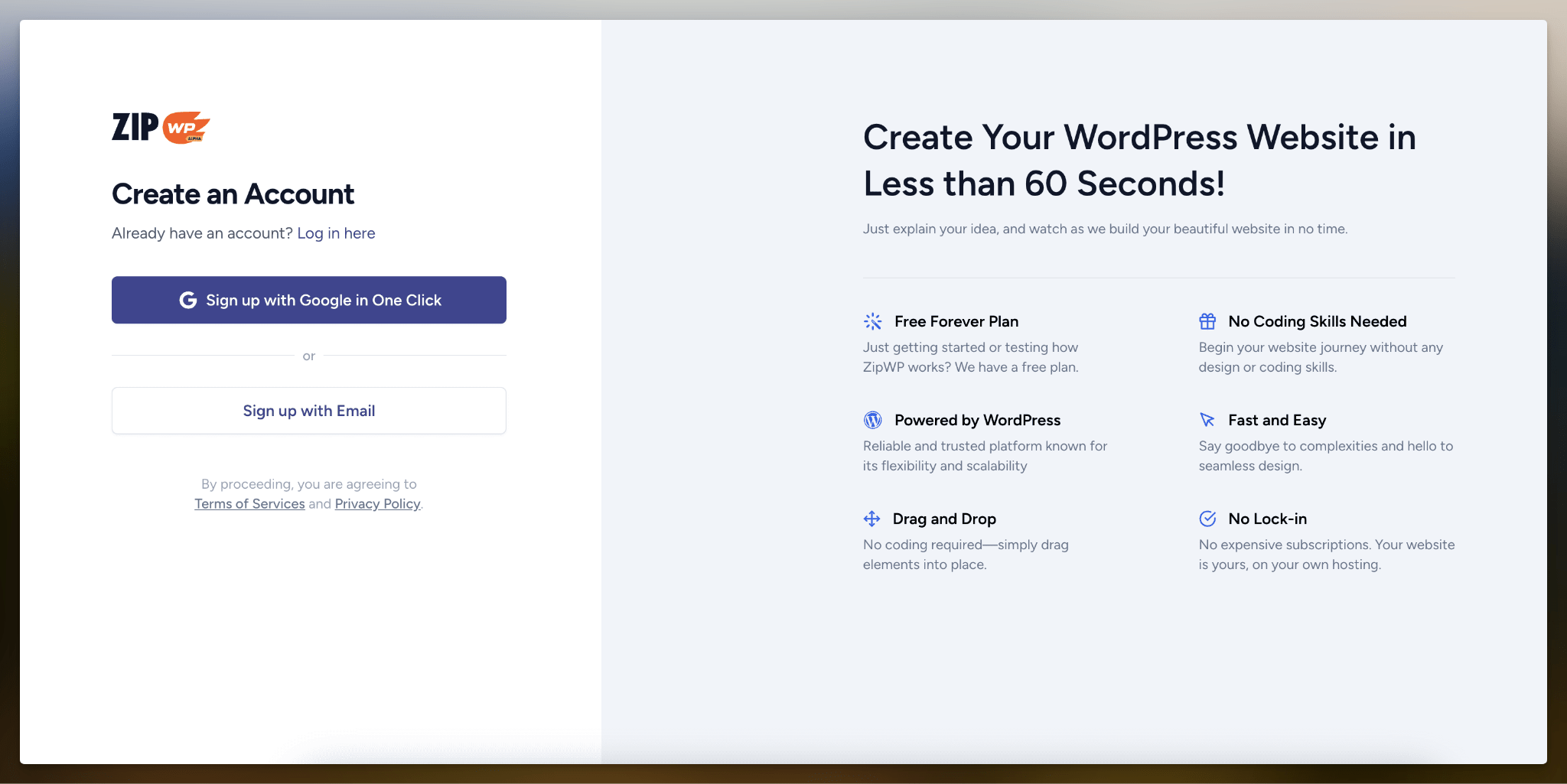Click 'By proceeding, you are agreeing to' text
1567x784 pixels.
point(309,484)
